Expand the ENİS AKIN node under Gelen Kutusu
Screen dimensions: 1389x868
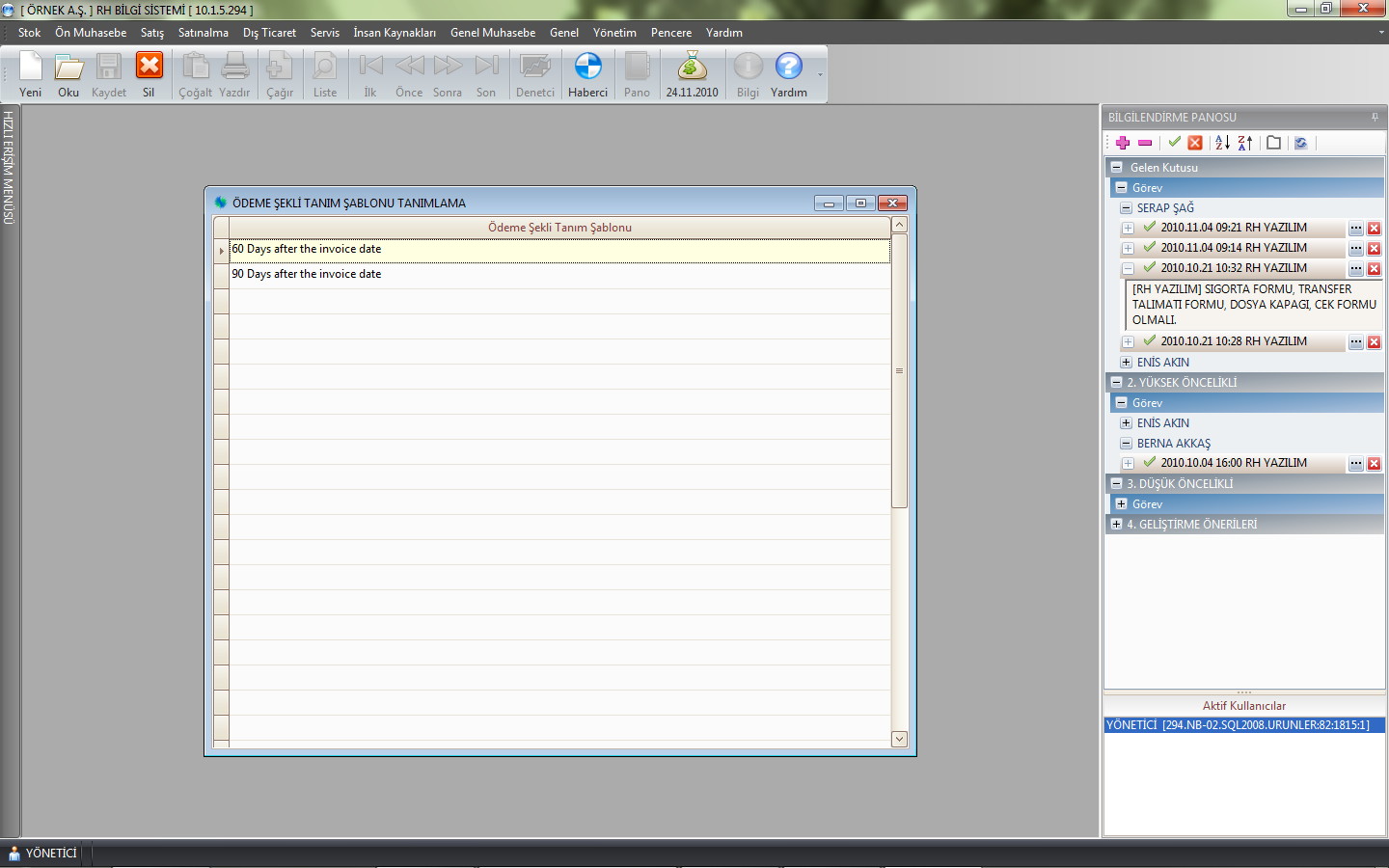pyautogui.click(x=1126, y=363)
